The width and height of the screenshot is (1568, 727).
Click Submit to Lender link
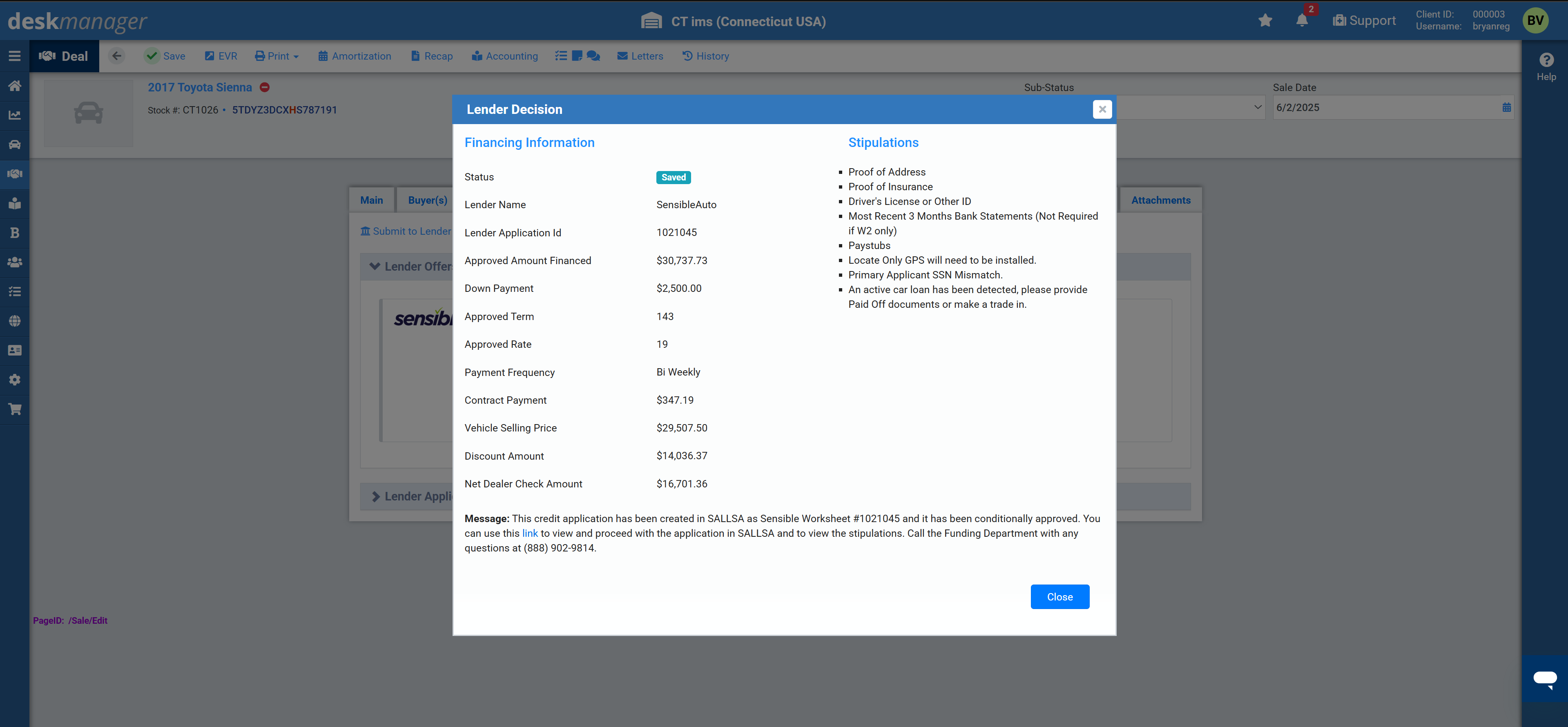click(406, 231)
